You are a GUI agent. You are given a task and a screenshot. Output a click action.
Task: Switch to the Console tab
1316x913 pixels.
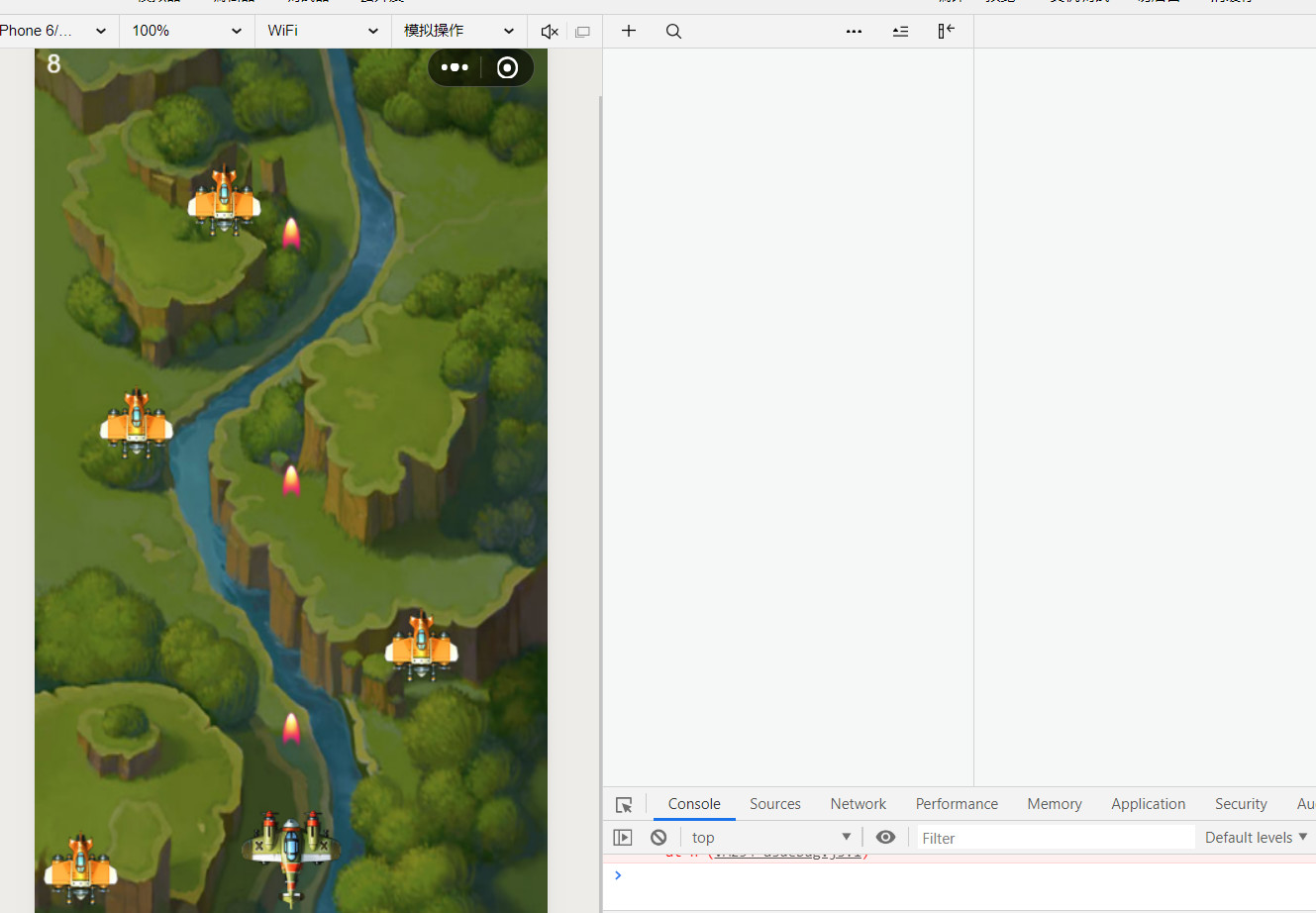694,804
